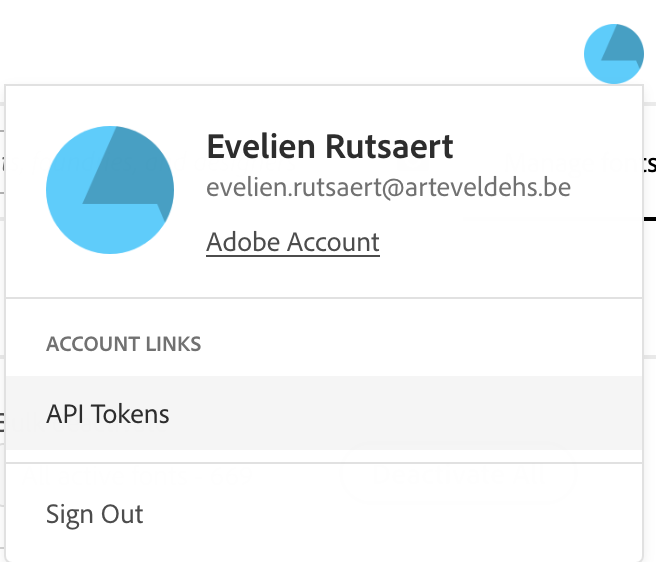This screenshot has height=562, width=656.
Task: Sign out of the Adobe account
Action: pyautogui.click(x=95, y=515)
